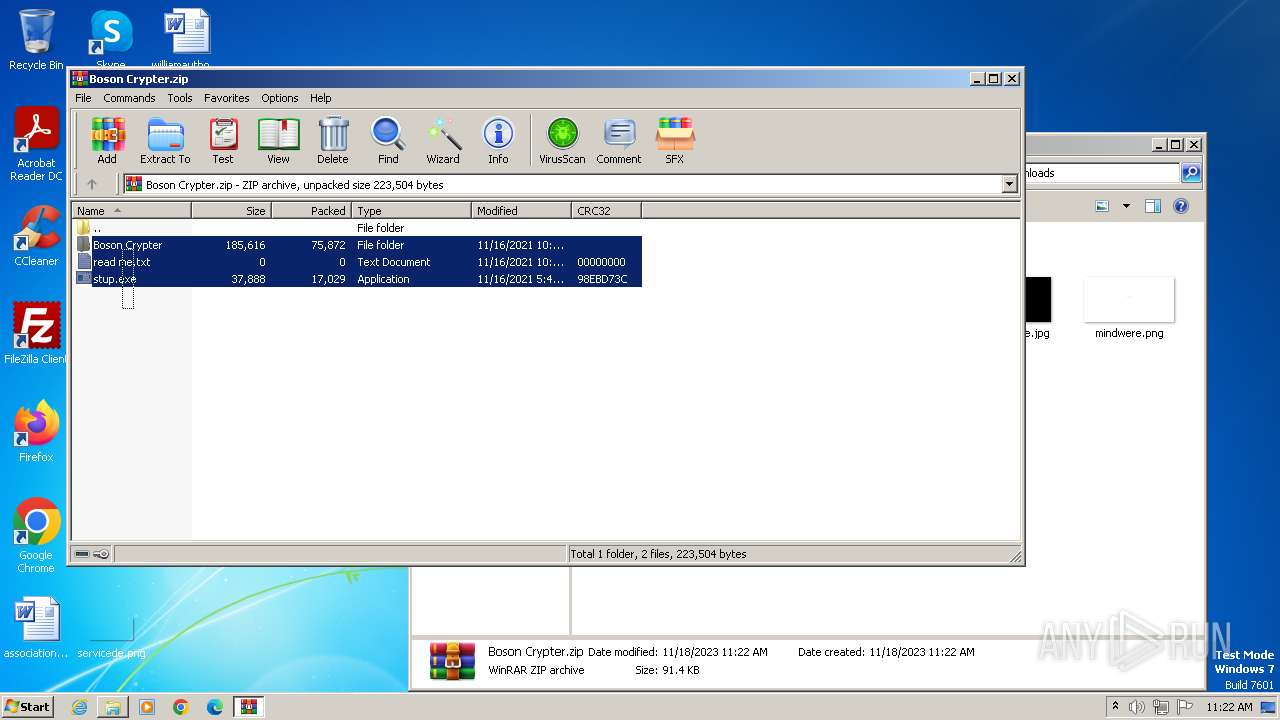This screenshot has height=720, width=1280.
Task: Launch the Wizard tool
Action: 443,140
